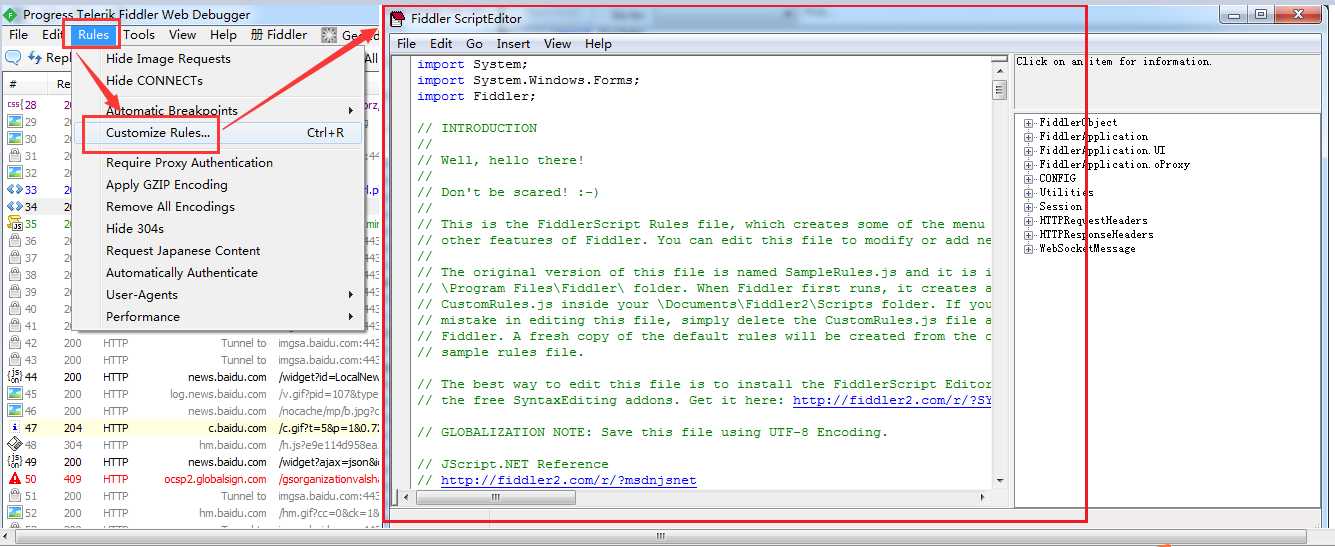Viewport: 1335px width, 547px height.
Task: Open ScriptEditor Edit menu
Action: (441, 44)
